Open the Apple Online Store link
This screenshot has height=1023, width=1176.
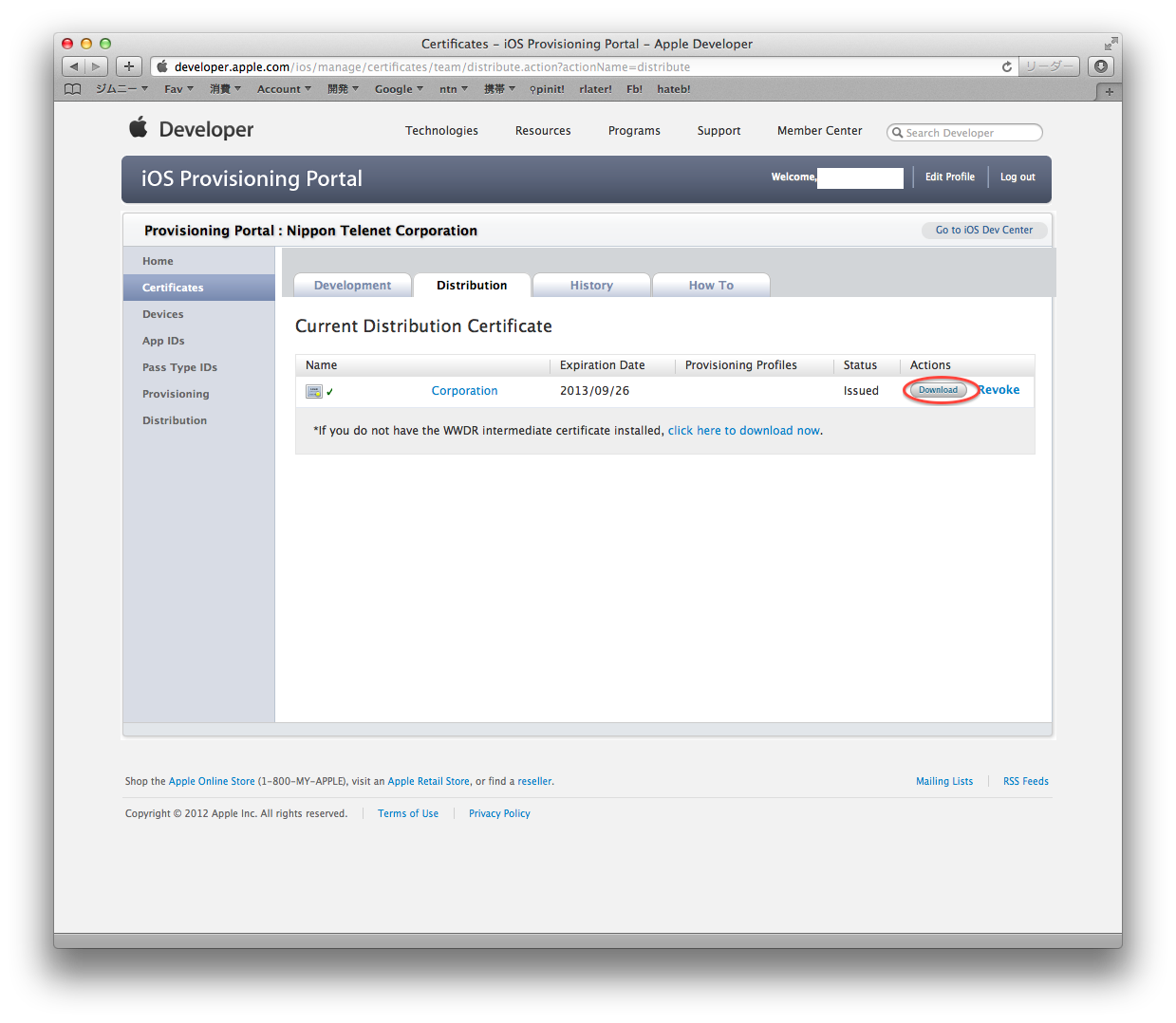click(x=212, y=782)
